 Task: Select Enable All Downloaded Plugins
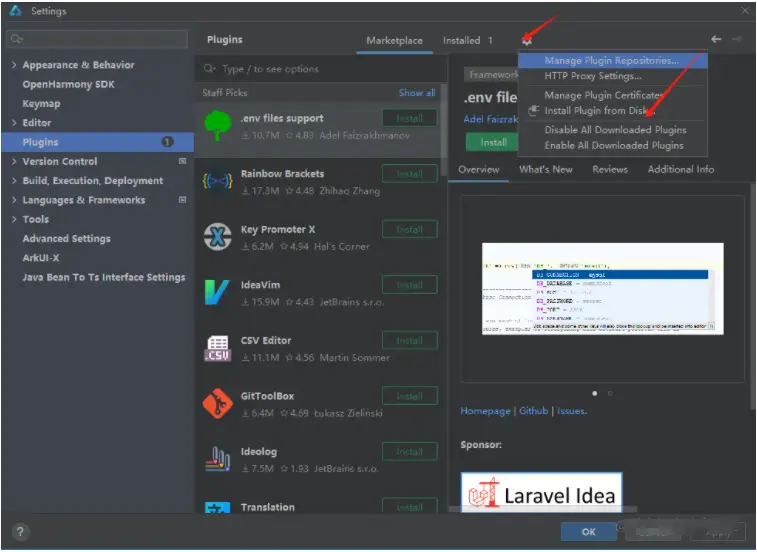613,145
